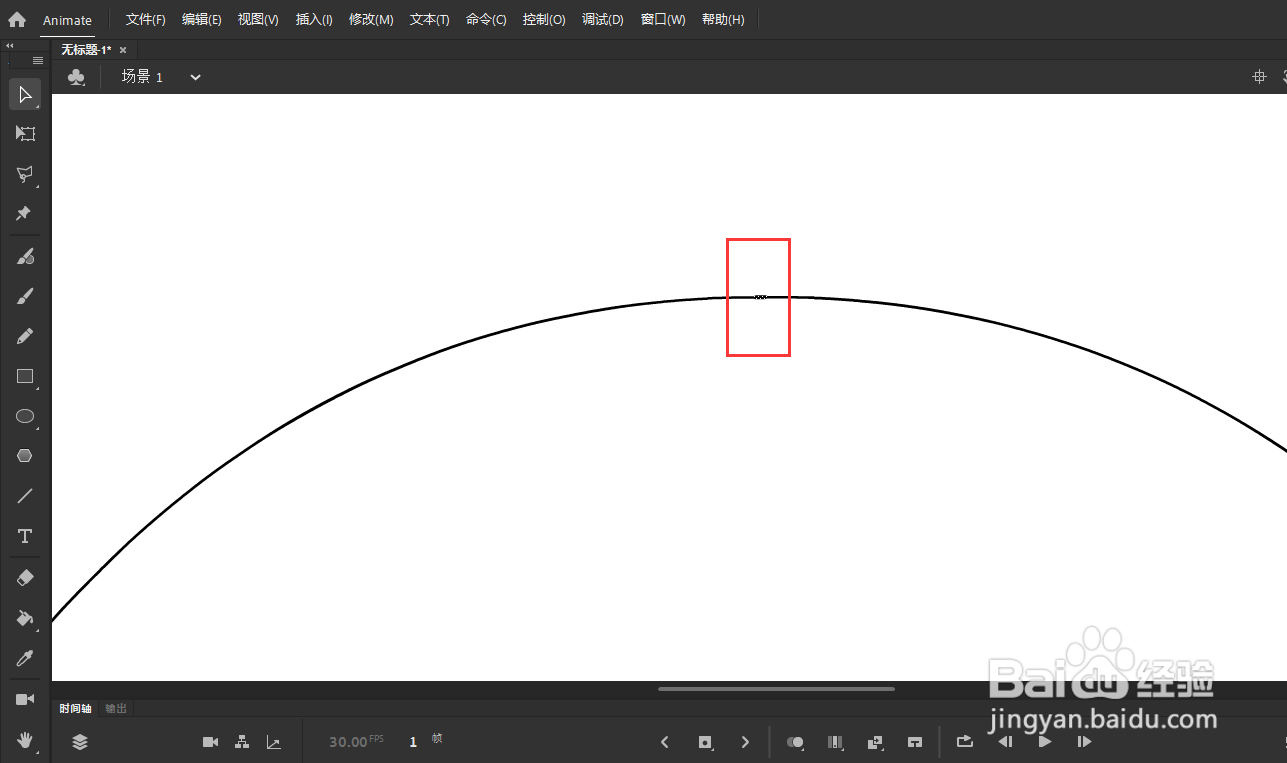Go to the Home screen icon
This screenshot has height=763, width=1287.
17,19
